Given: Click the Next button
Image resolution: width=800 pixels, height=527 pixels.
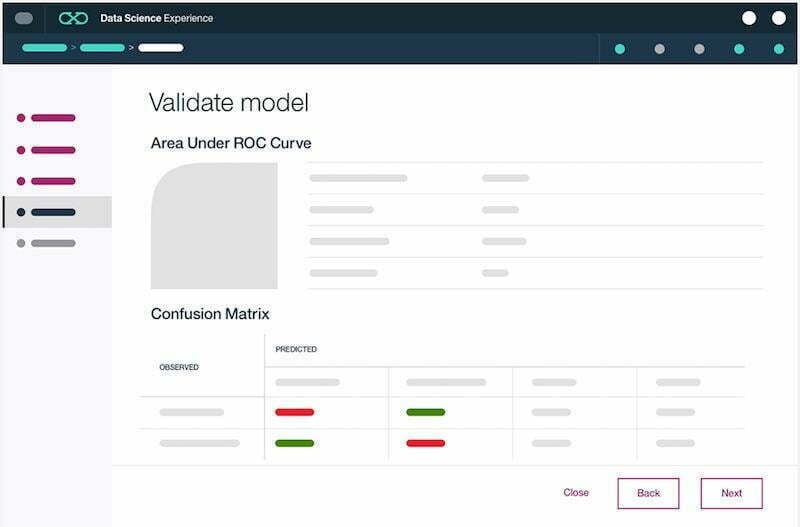Looking at the screenshot, I should click(x=732, y=493).
